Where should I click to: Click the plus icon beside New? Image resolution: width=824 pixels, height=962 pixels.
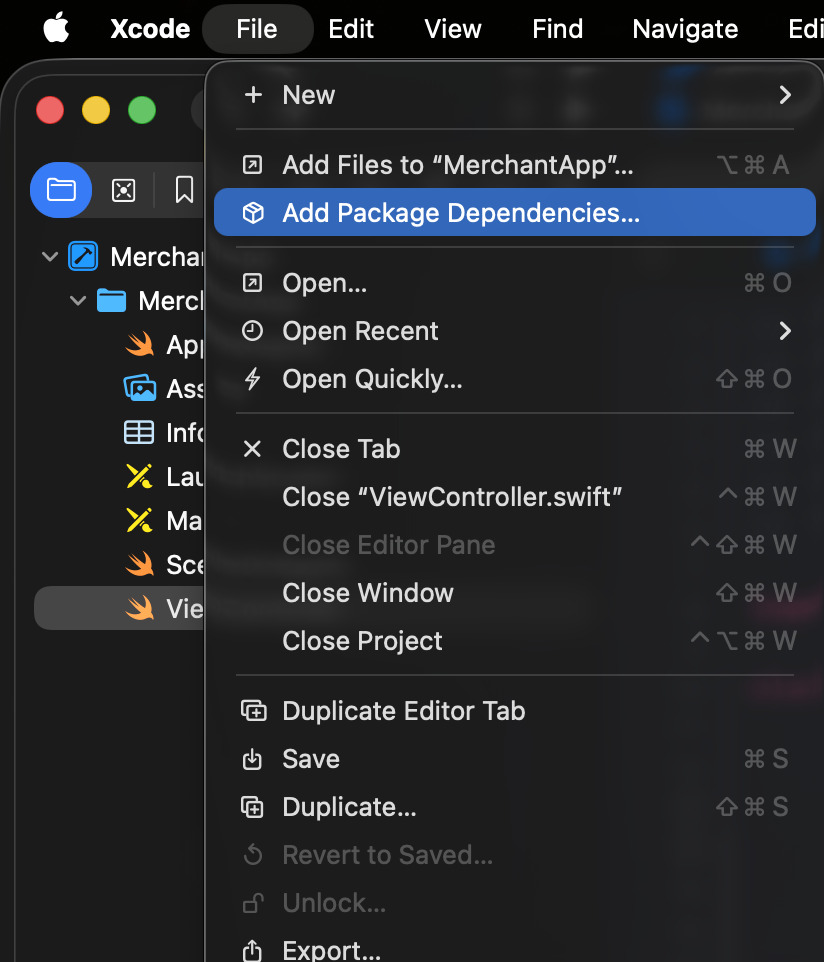tap(253, 95)
